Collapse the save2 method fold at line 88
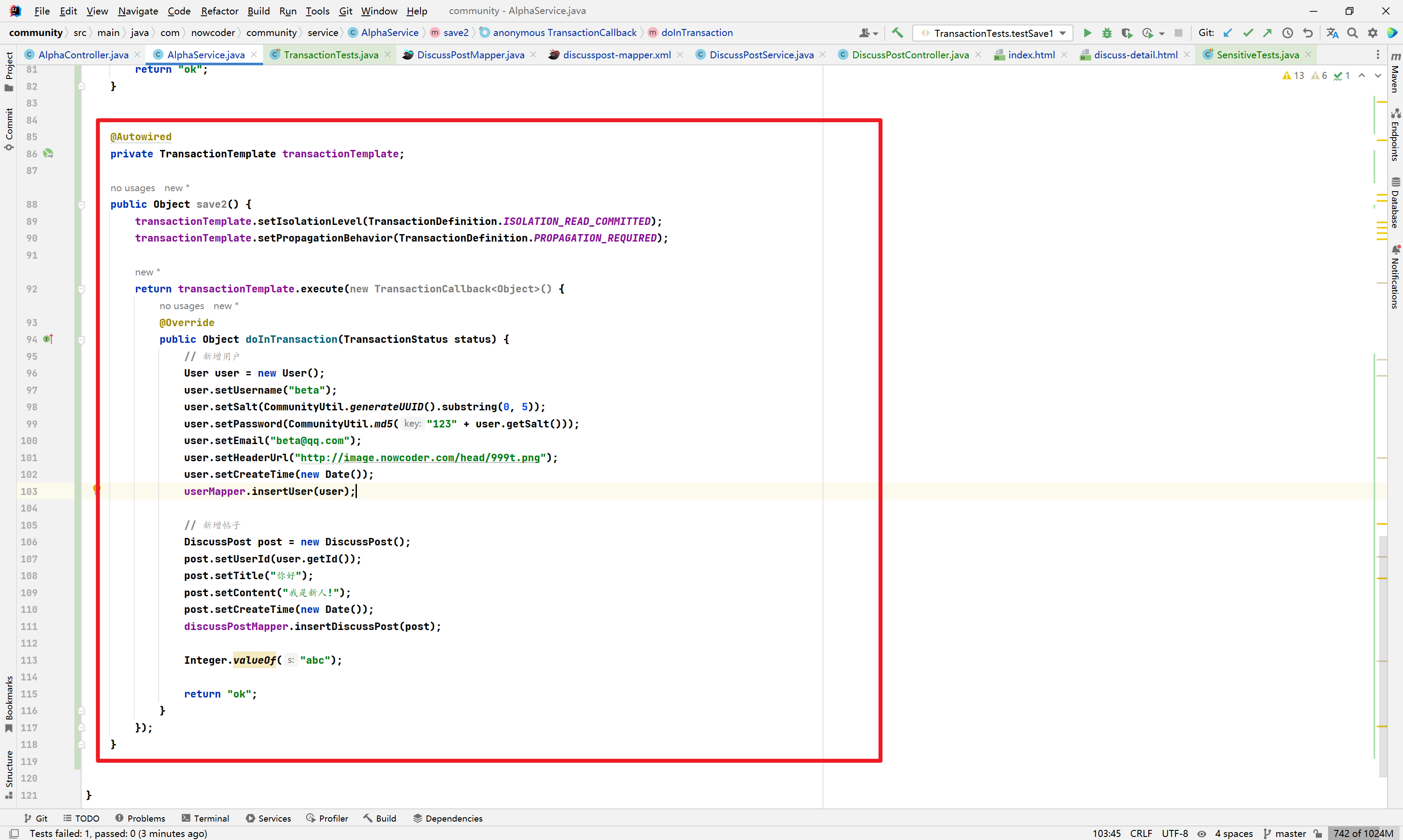This screenshot has width=1403, height=840. pyautogui.click(x=82, y=205)
